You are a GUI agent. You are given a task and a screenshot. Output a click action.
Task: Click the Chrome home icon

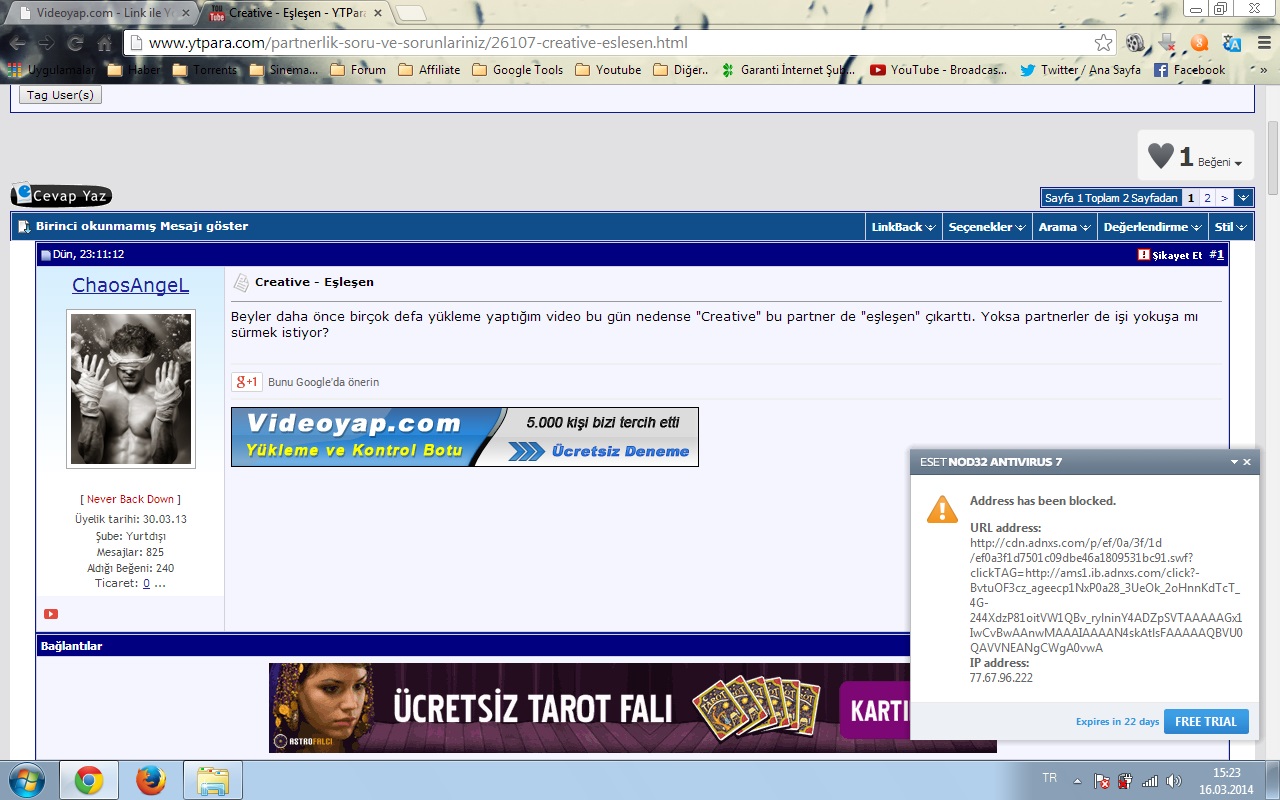102,43
